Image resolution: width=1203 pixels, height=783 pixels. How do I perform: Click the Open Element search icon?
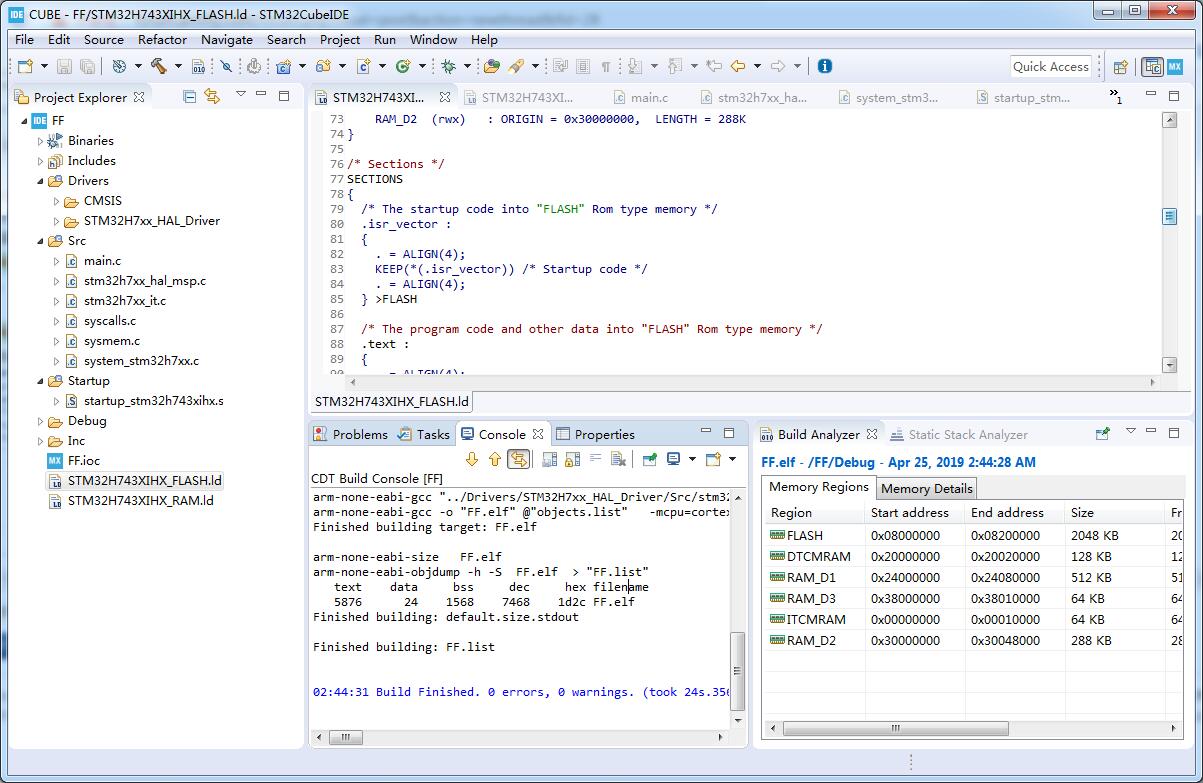(x=491, y=66)
